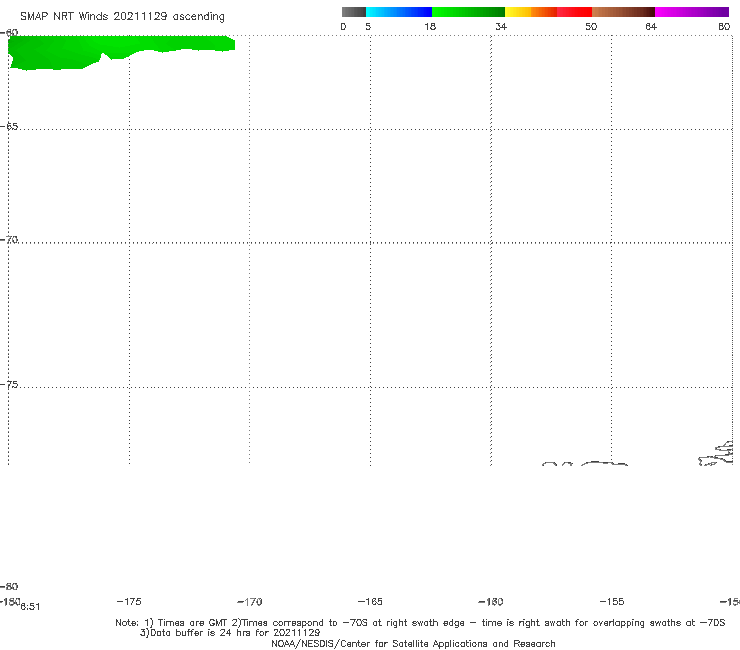Click the -155 longitude label
This screenshot has width=740, height=650.
(x=612, y=601)
